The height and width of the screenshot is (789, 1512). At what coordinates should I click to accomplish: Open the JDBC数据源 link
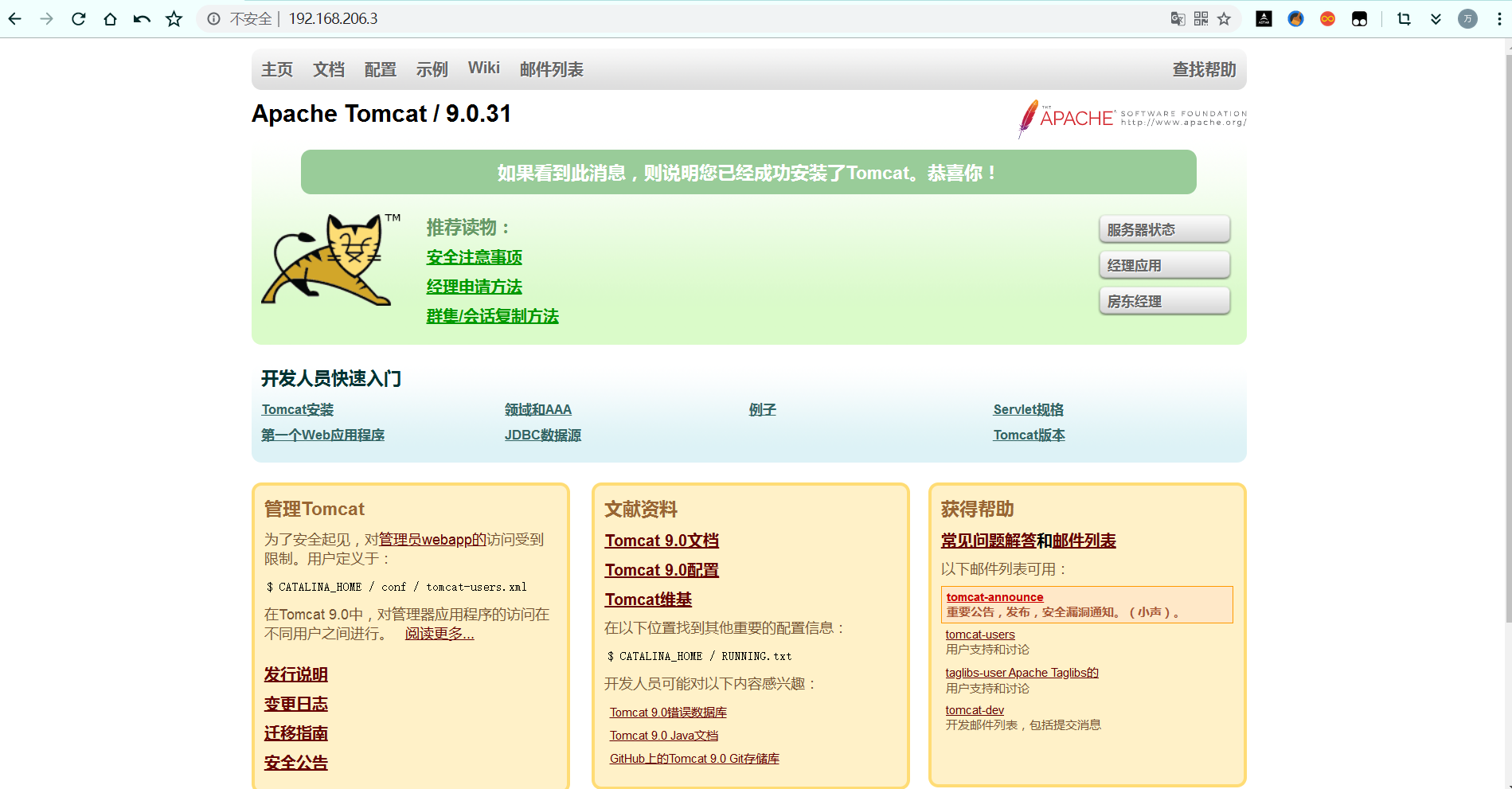pyautogui.click(x=543, y=435)
